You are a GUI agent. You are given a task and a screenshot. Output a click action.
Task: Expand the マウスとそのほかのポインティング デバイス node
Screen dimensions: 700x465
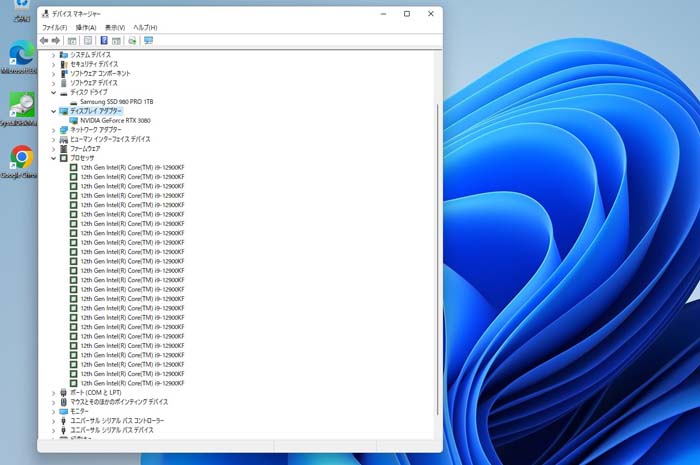(53, 402)
